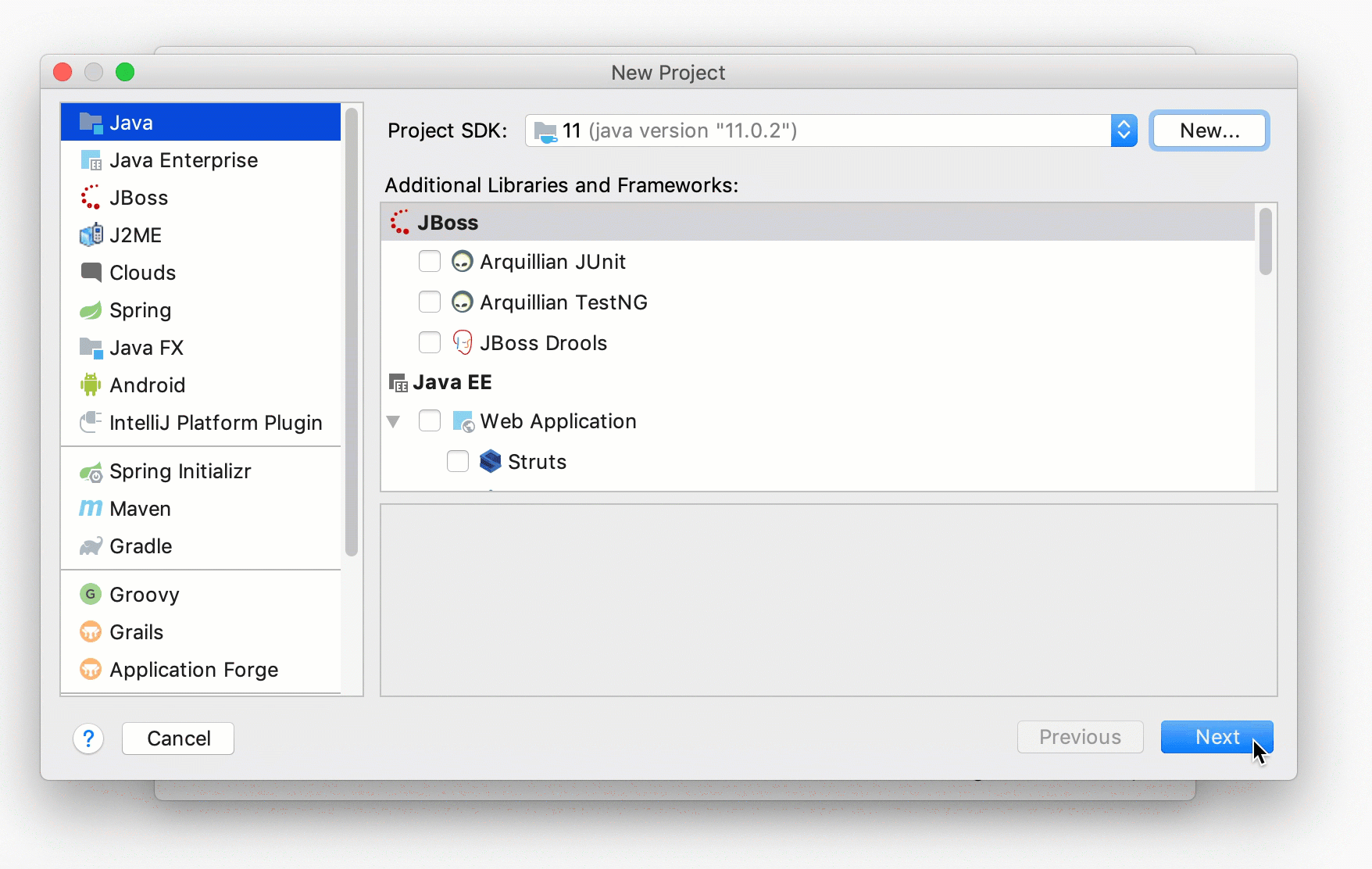The image size is (1372, 869).
Task: Click the Next button
Action: coord(1216,737)
